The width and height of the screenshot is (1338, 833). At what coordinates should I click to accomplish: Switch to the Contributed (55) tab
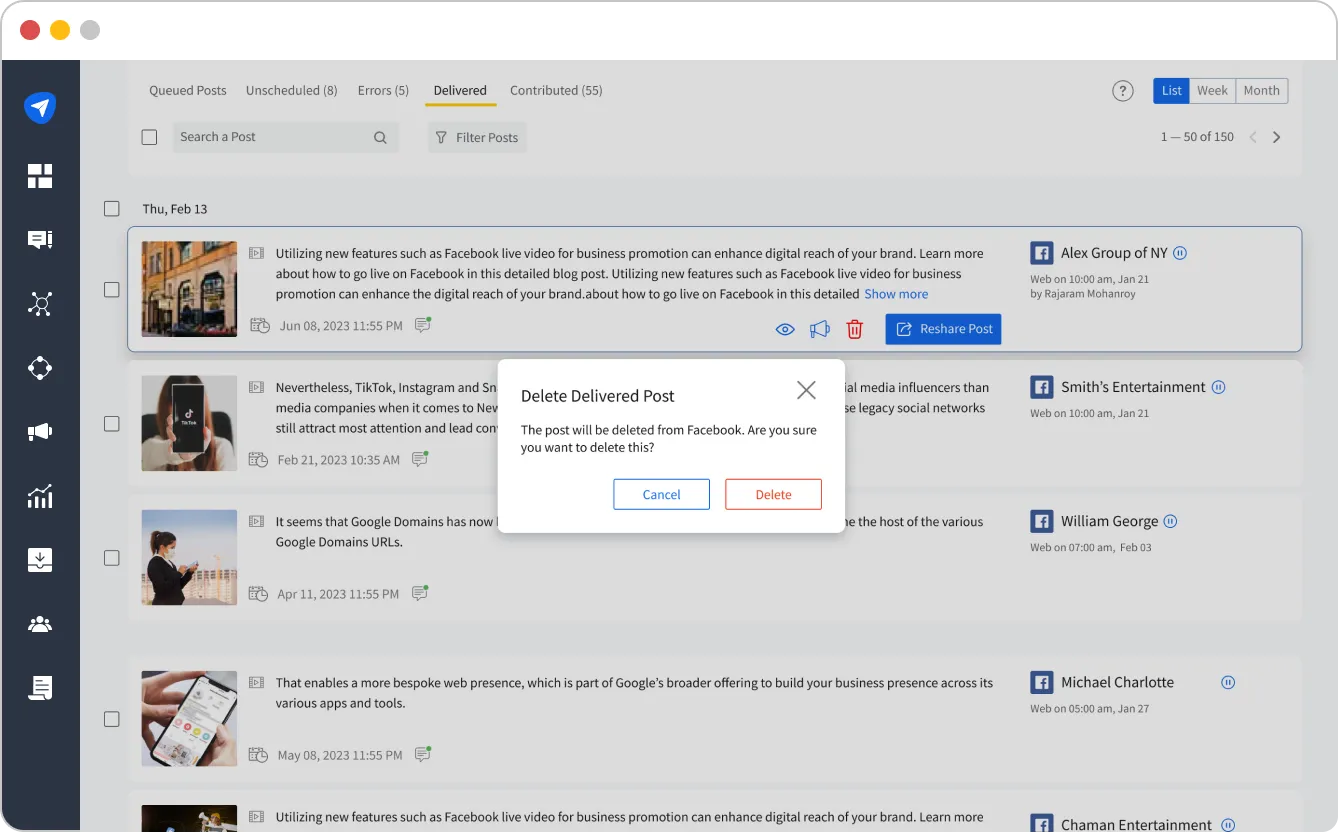coord(556,90)
